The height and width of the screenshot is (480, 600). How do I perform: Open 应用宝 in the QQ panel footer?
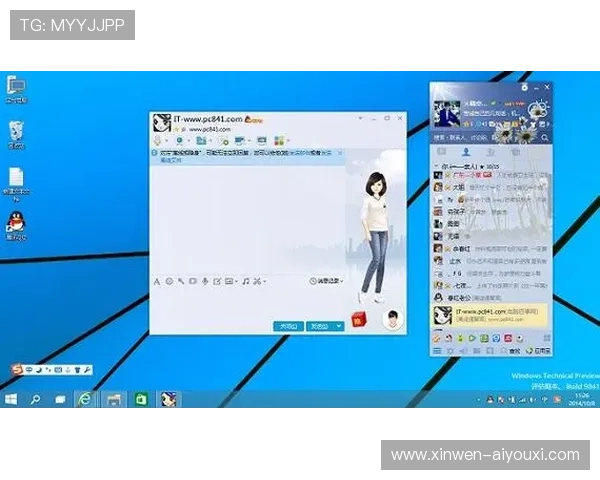click(x=538, y=351)
